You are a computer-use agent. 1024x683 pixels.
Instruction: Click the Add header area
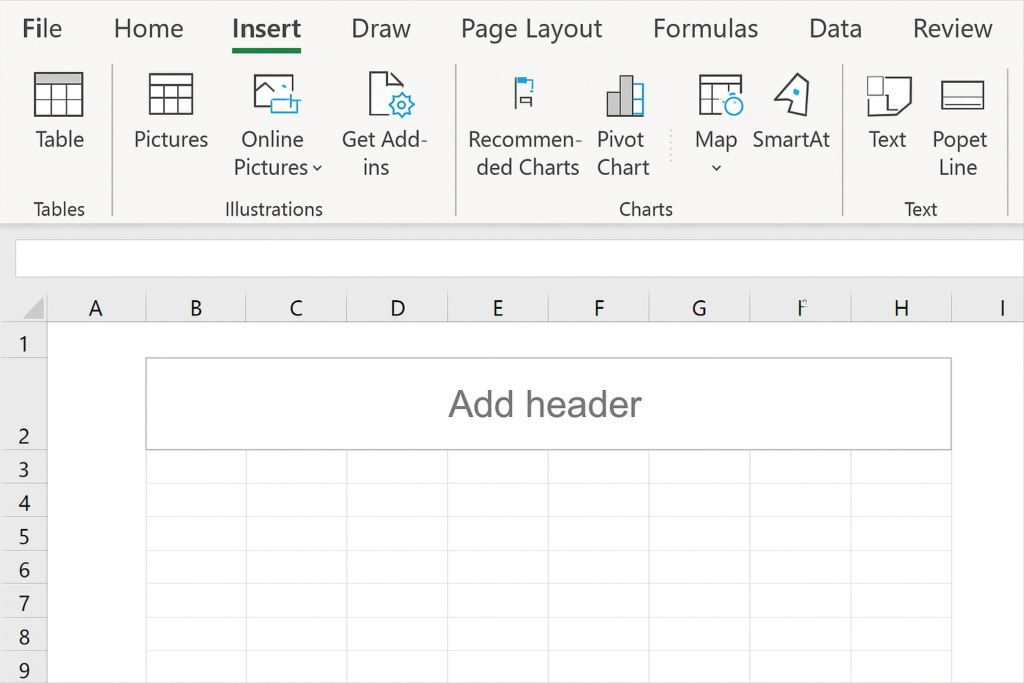click(x=547, y=404)
